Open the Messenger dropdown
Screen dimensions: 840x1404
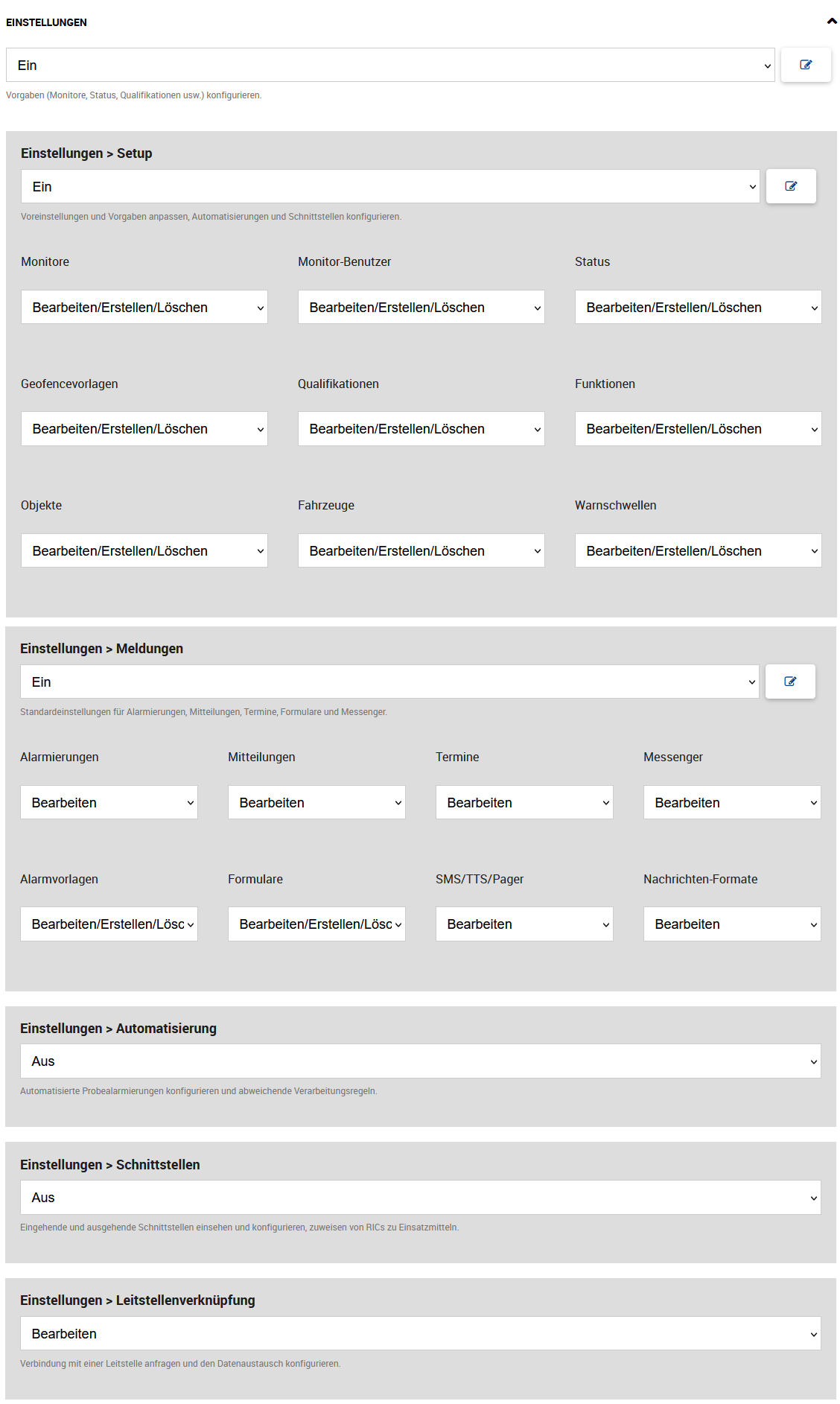(x=732, y=803)
